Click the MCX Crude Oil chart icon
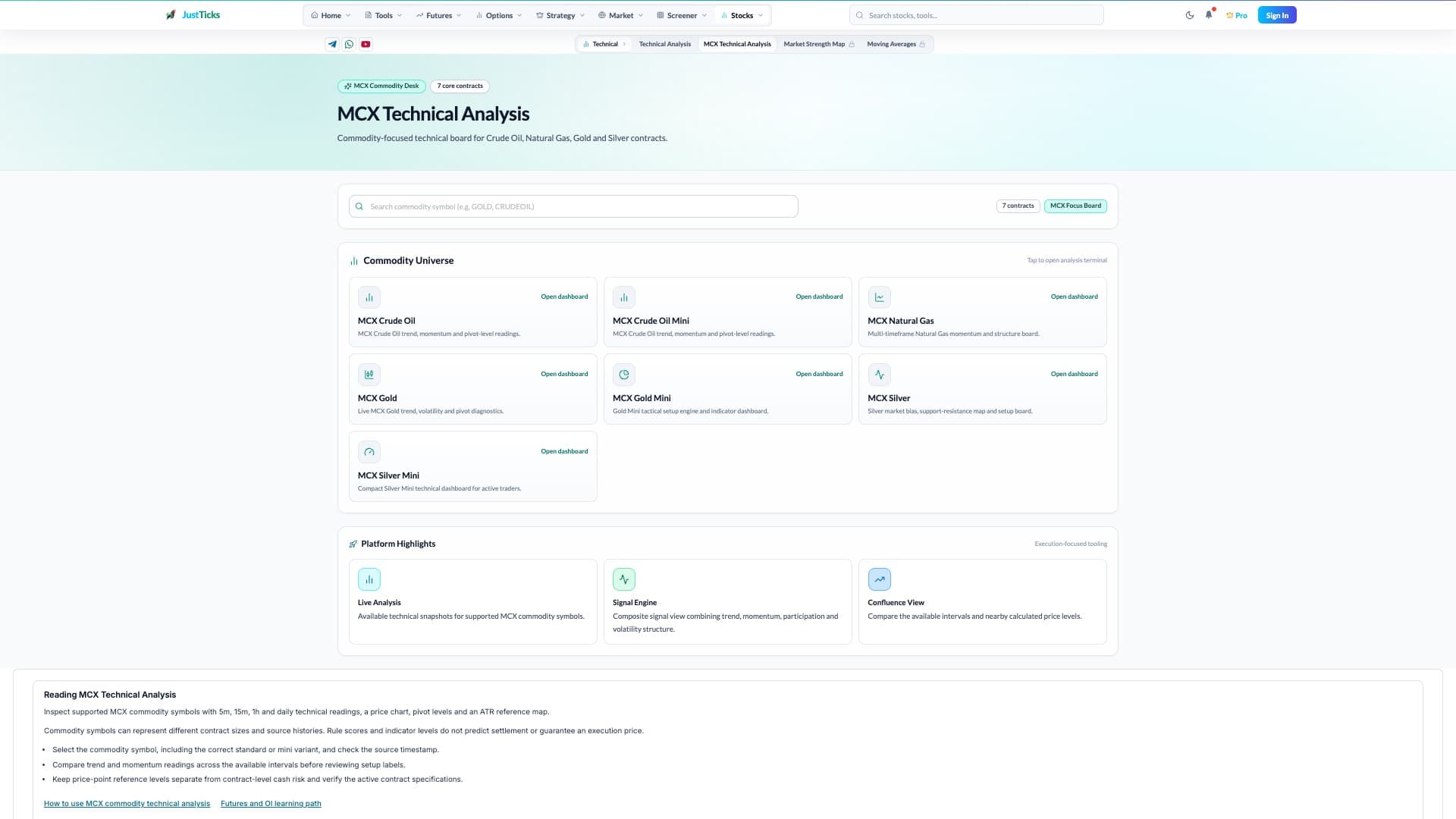This screenshot has width=1456, height=819. [x=369, y=297]
